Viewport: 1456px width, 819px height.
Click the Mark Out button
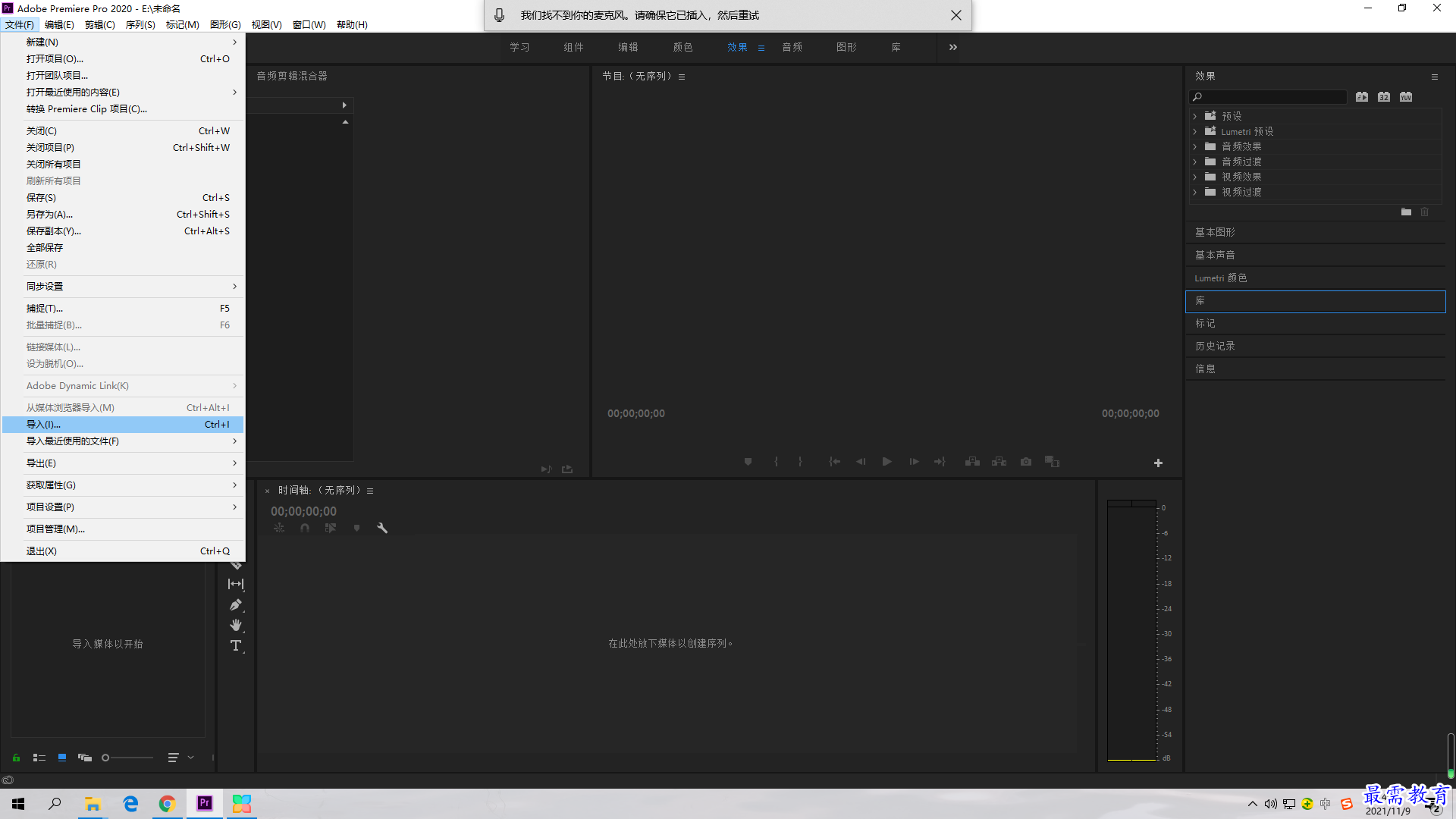pos(800,462)
